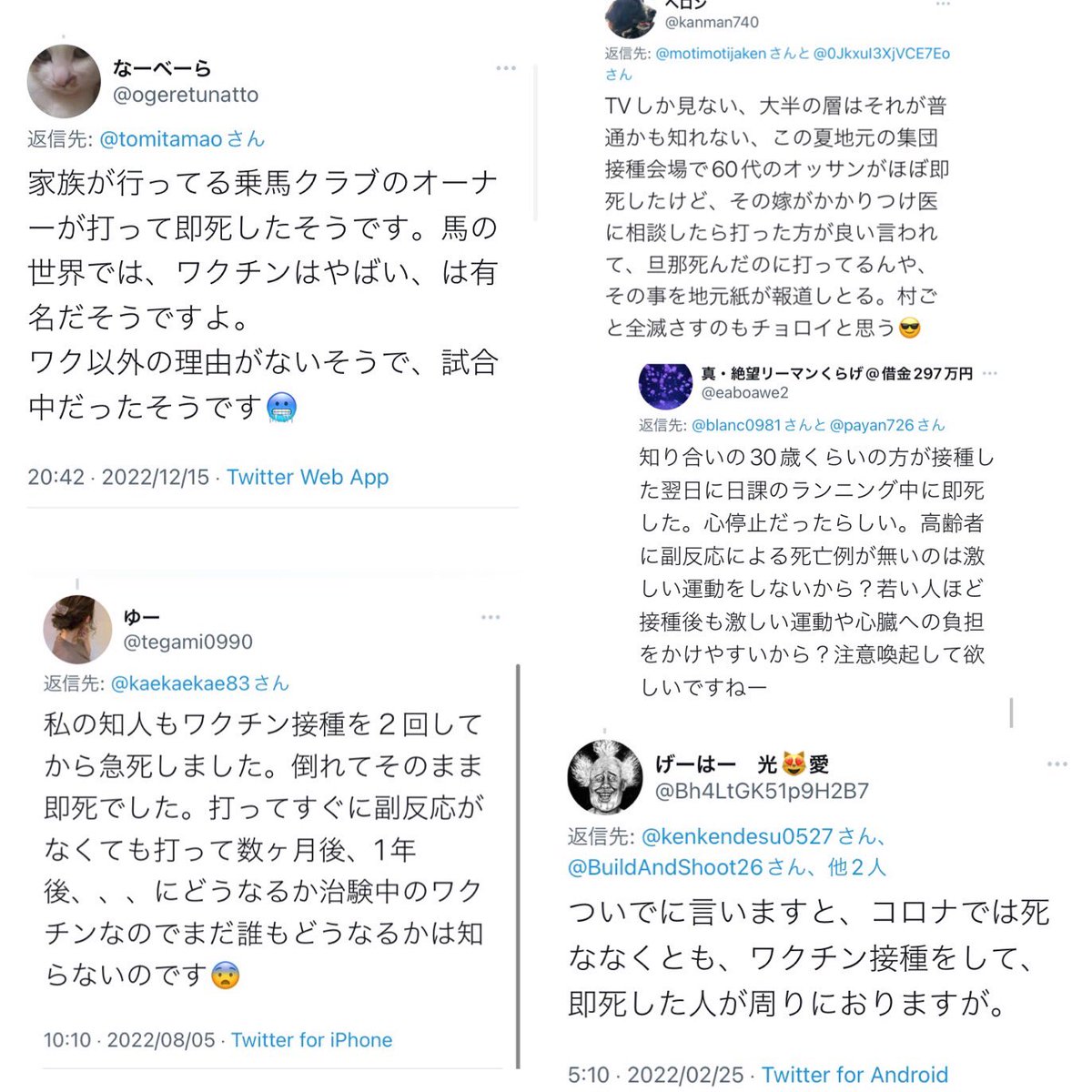The width and height of the screenshot is (1092, 1092).
Task: Open the 'Twitter Web App' source link
Action: (x=308, y=477)
